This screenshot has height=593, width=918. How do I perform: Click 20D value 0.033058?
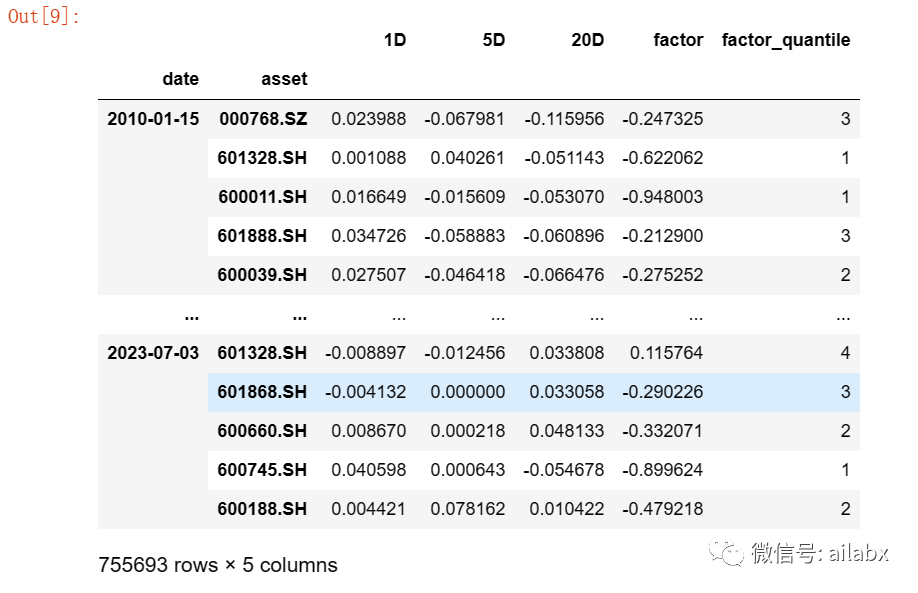(566, 392)
